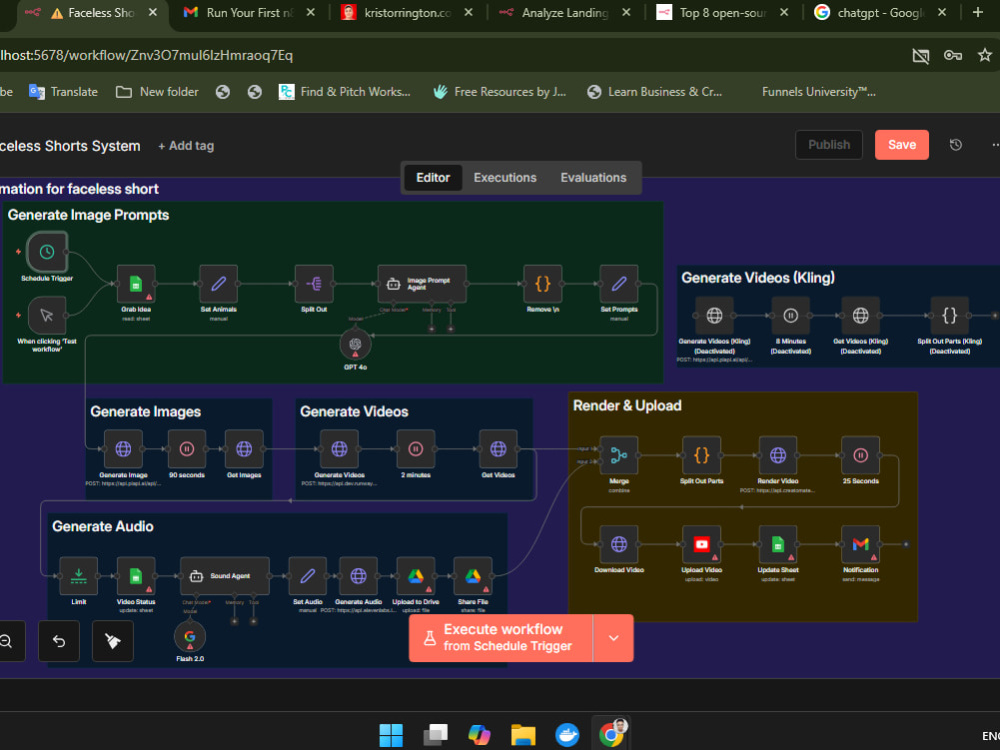Select the 2 minutes wait node
This screenshot has width=1000, height=750.
click(x=416, y=449)
